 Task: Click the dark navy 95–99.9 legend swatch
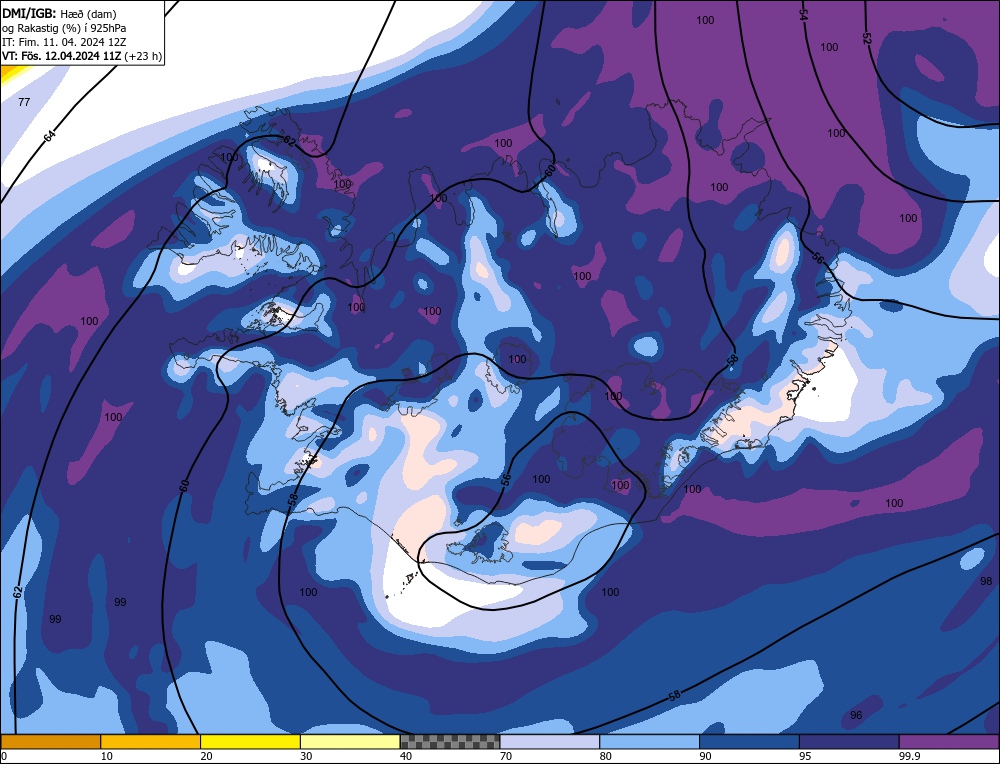click(849, 741)
